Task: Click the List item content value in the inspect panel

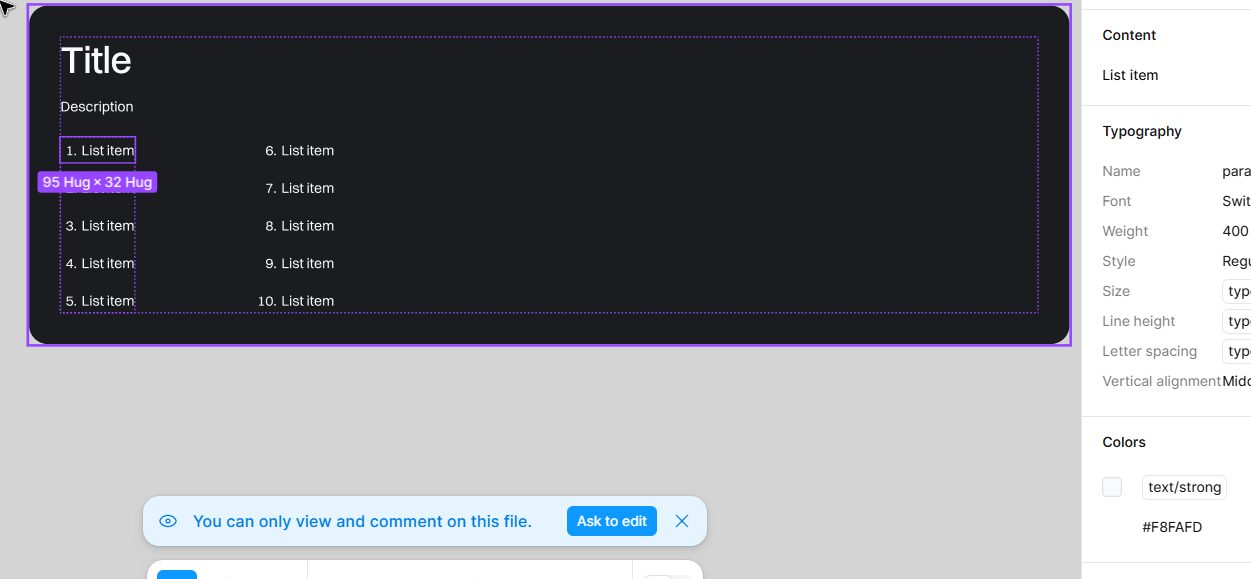Action: [1130, 75]
